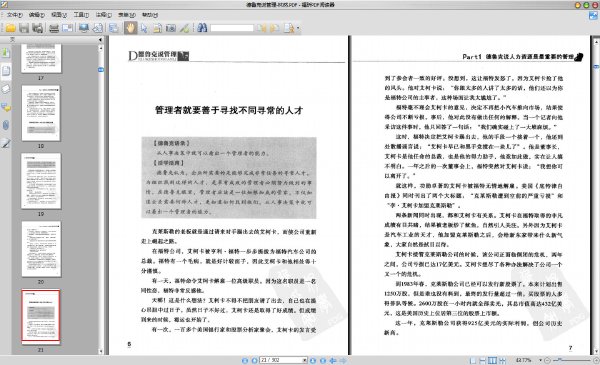Open the 文件 (File) menu

pyautogui.click(x=15, y=15)
